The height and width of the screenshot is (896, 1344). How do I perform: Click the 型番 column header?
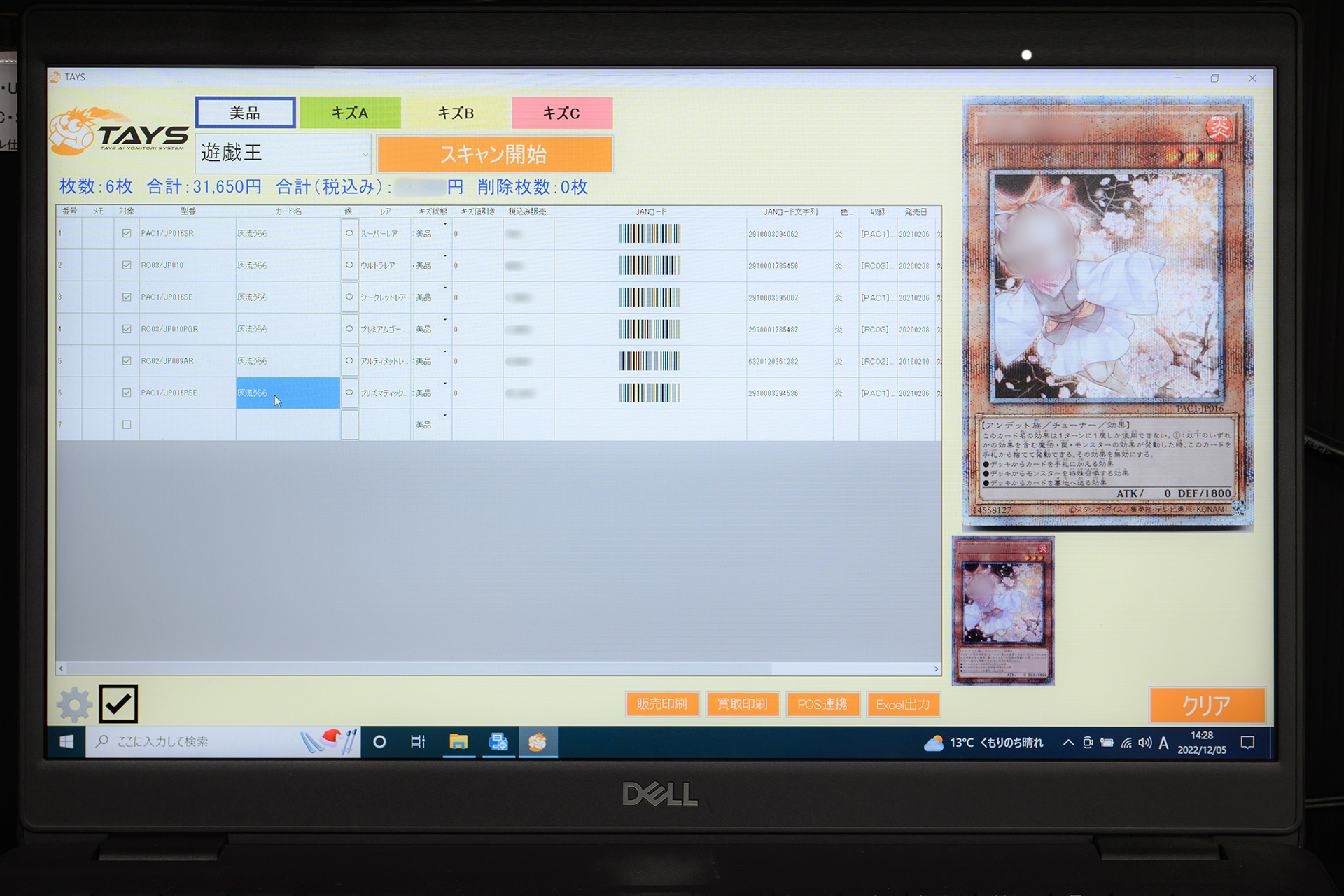188,211
